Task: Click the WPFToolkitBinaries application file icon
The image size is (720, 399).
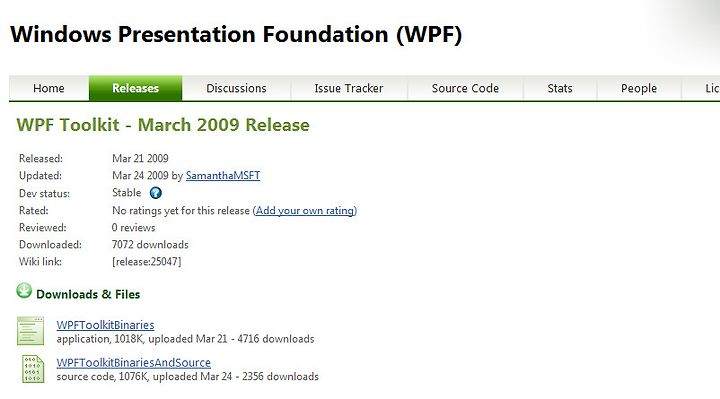Action: click(30, 331)
